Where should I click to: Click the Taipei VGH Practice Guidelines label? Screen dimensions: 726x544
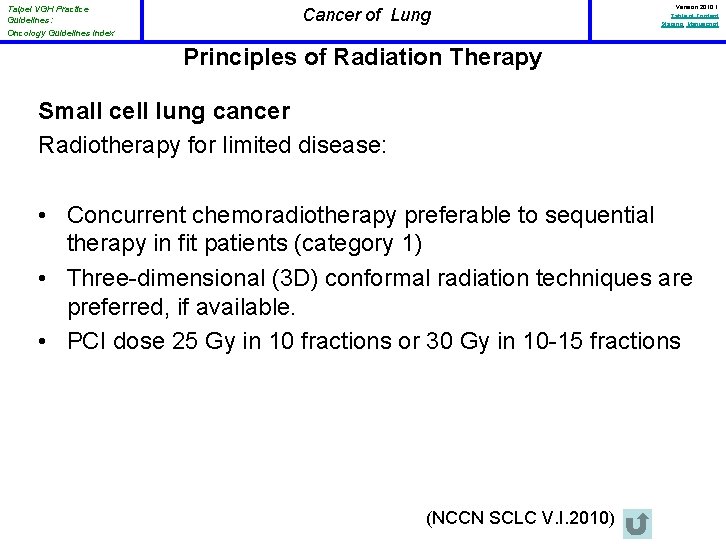tap(47, 14)
